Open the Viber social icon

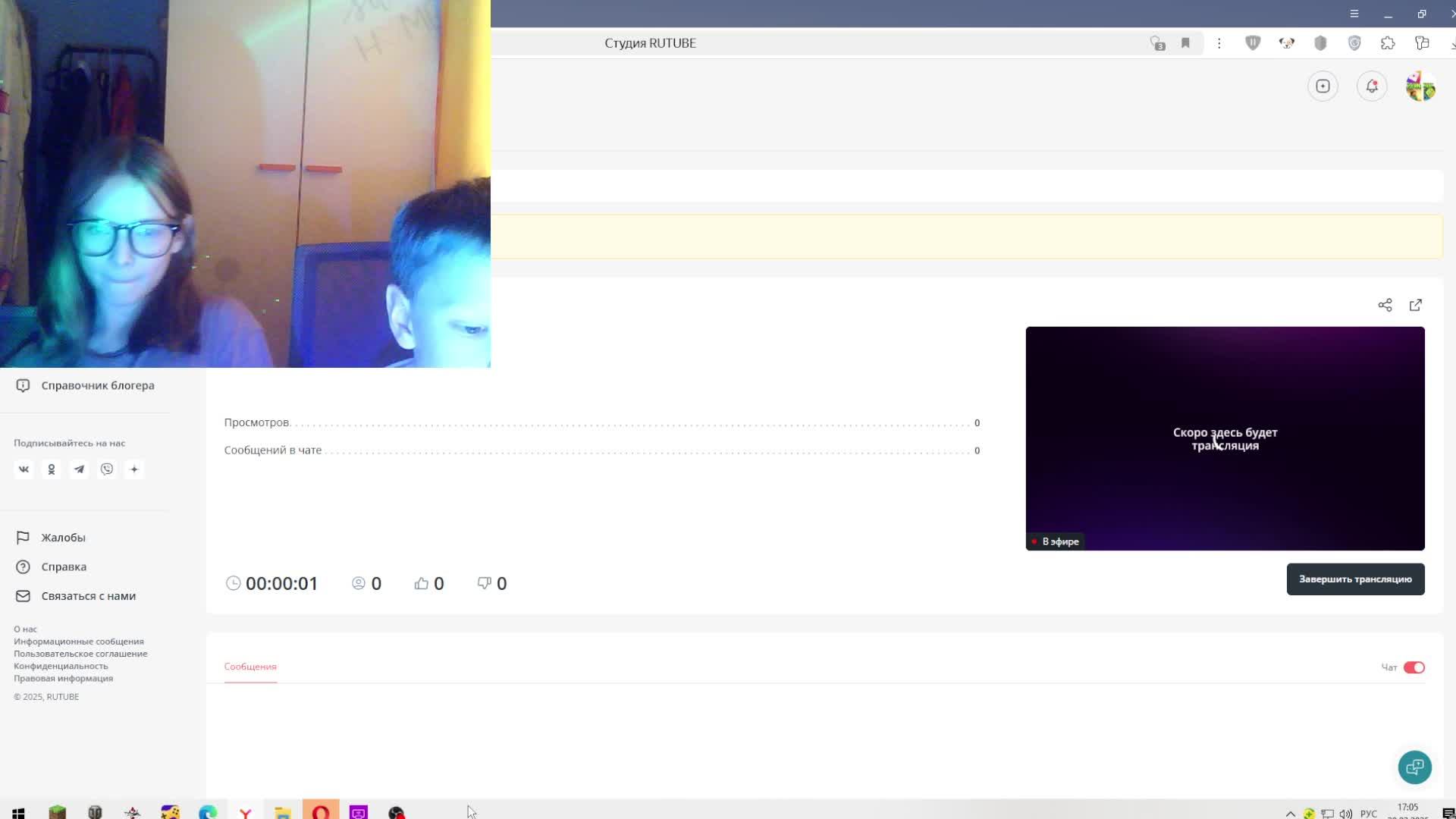pos(107,469)
